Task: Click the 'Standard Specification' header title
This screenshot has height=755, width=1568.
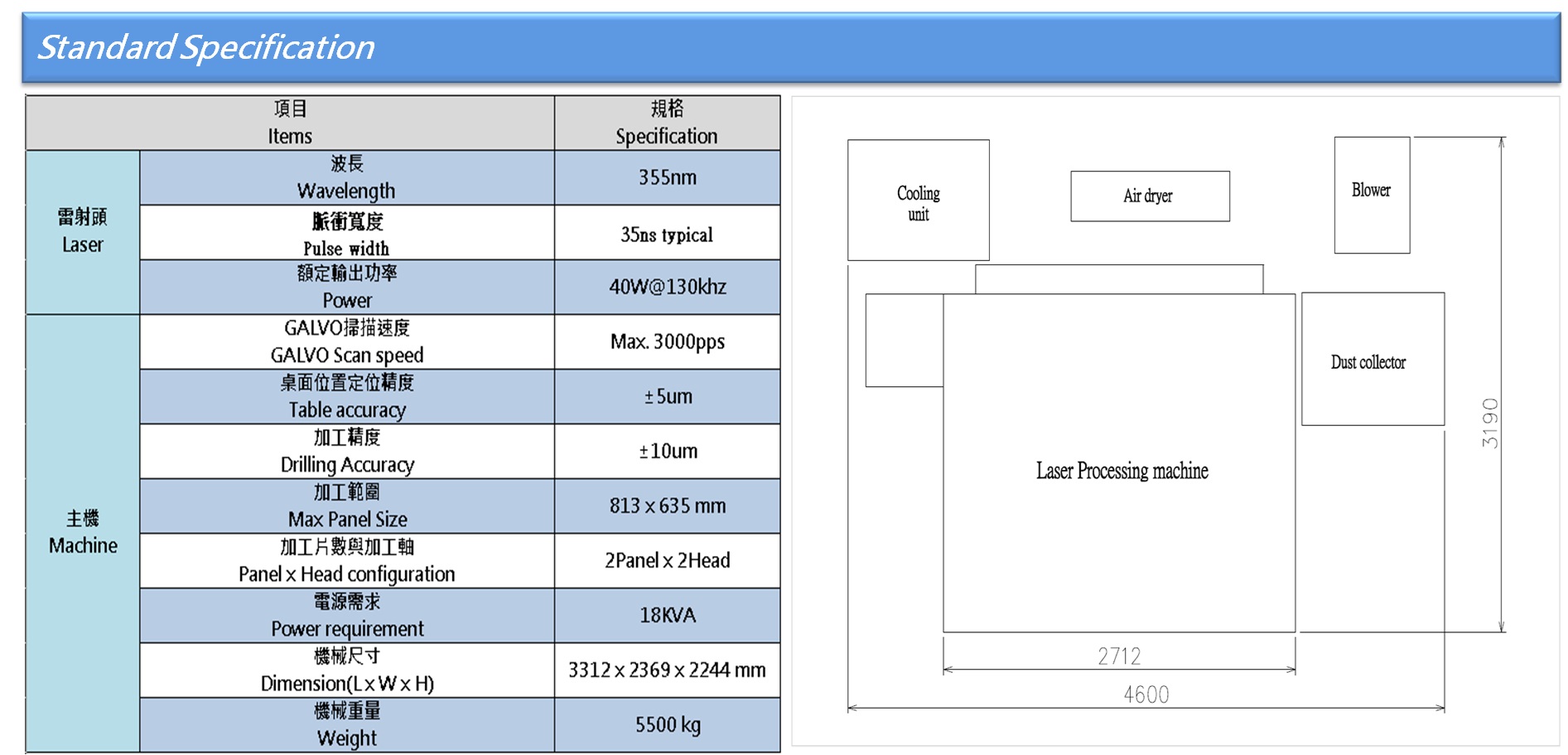Action: tap(205, 47)
